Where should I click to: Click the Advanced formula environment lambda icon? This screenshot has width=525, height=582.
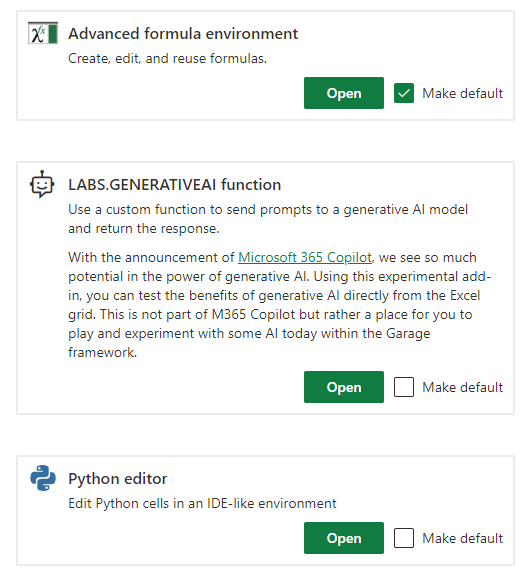coord(43,33)
